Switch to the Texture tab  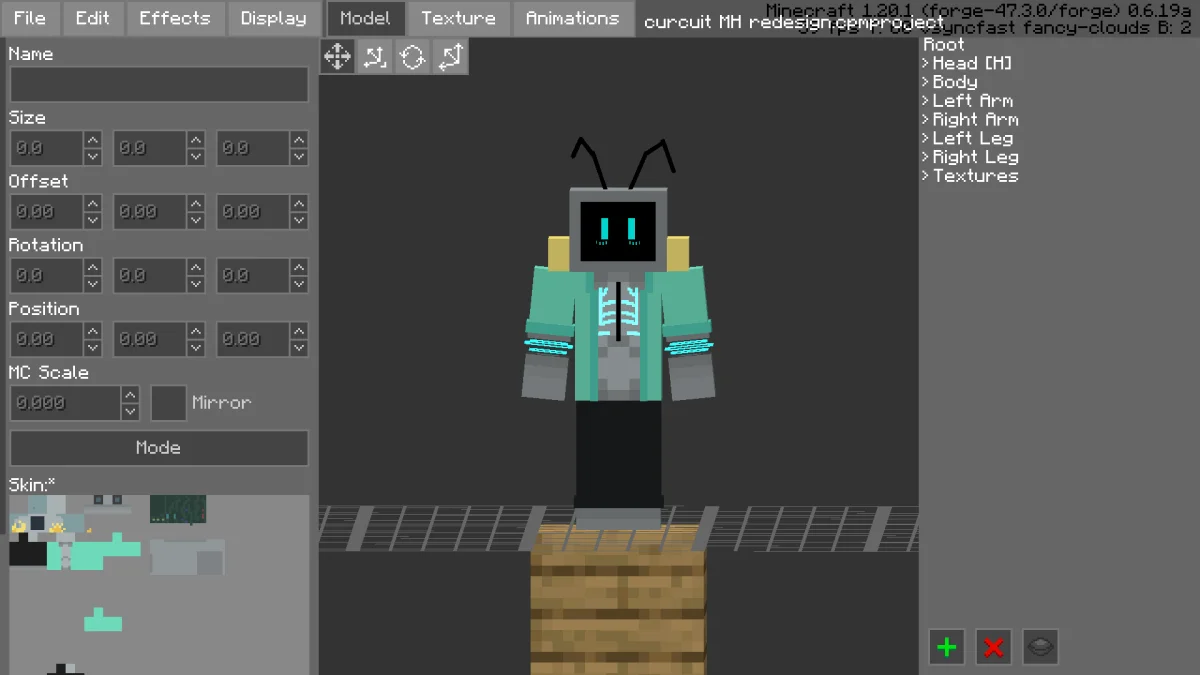(x=458, y=18)
